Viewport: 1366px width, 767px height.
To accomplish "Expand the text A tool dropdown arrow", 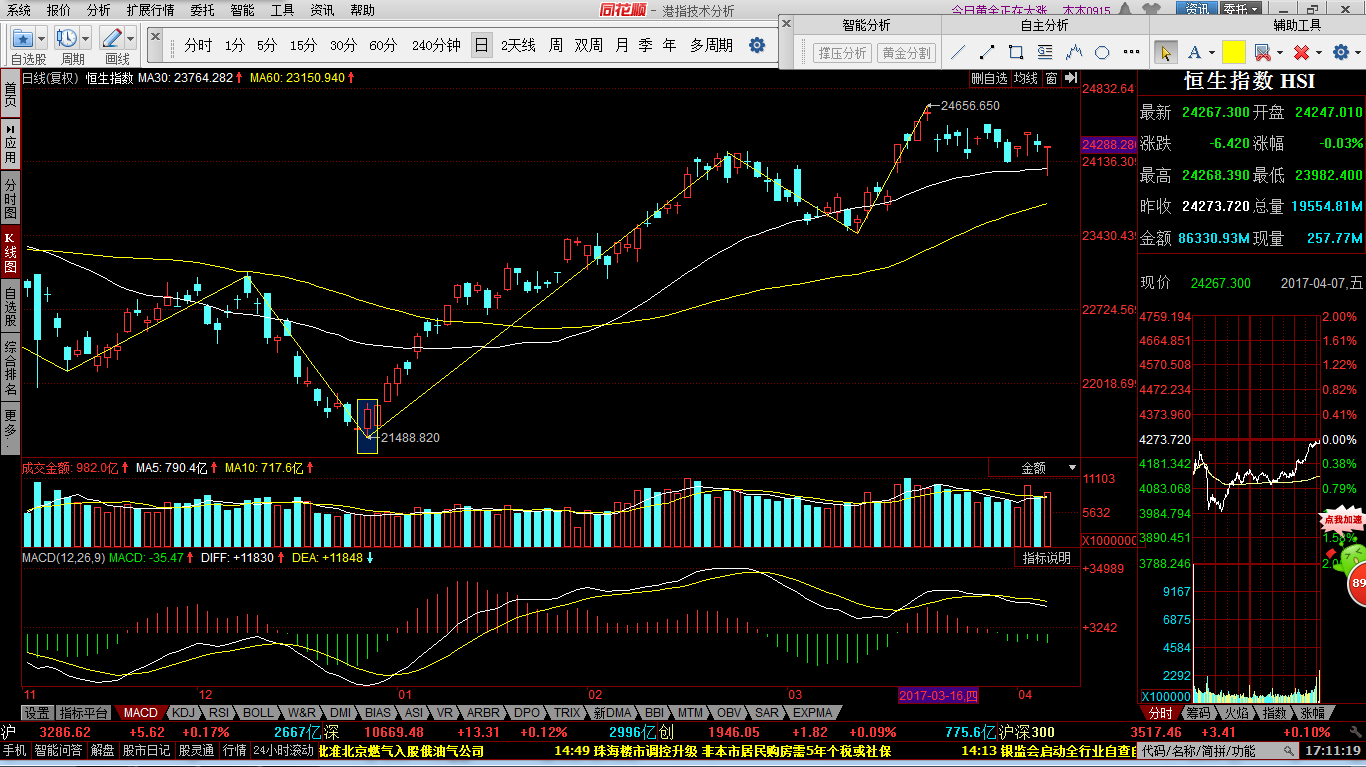I will [1212, 52].
